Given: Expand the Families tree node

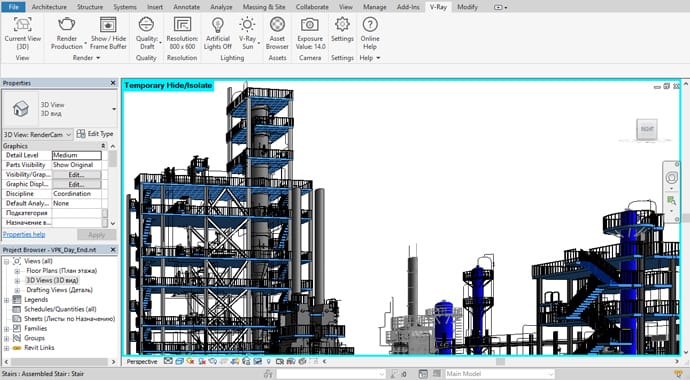Looking at the screenshot, I should (7, 329).
